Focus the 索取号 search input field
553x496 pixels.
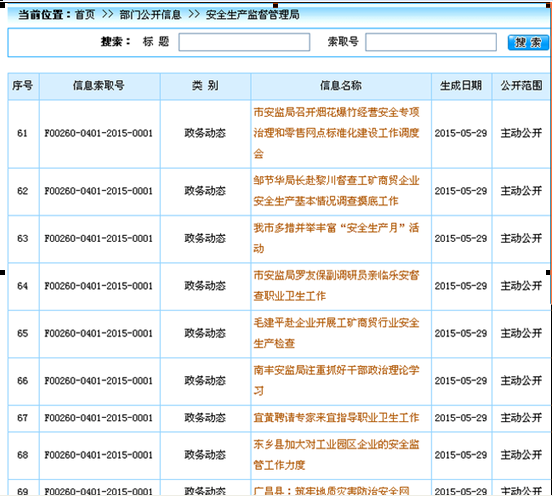[431, 42]
